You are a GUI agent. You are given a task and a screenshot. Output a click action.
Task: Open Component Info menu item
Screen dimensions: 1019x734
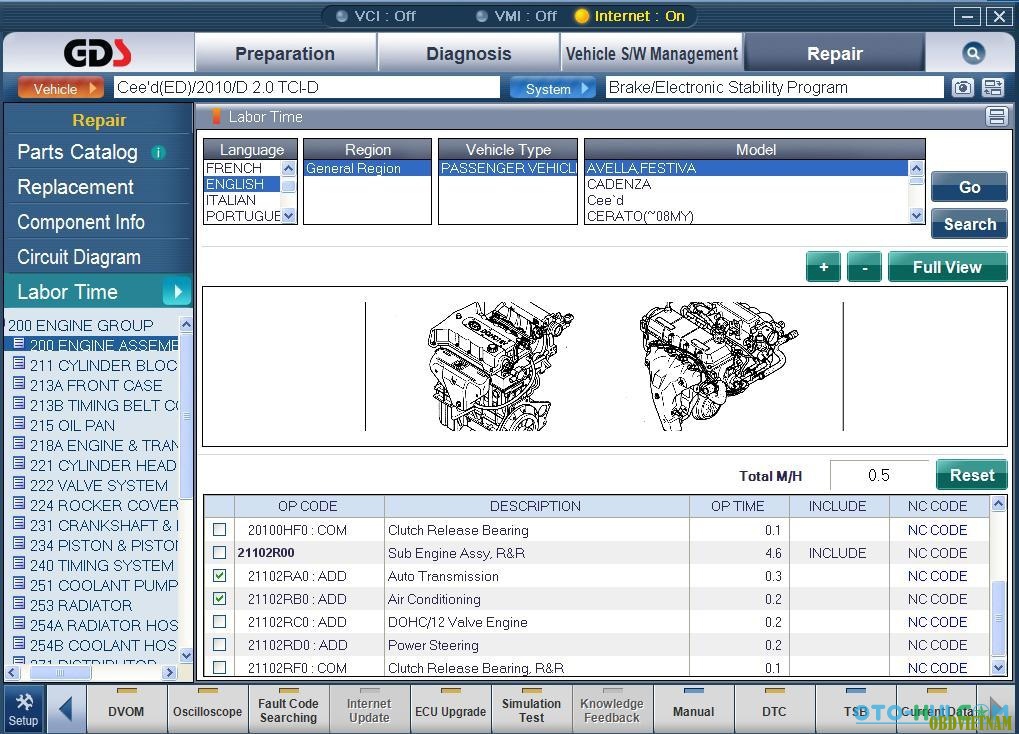[x=81, y=222]
